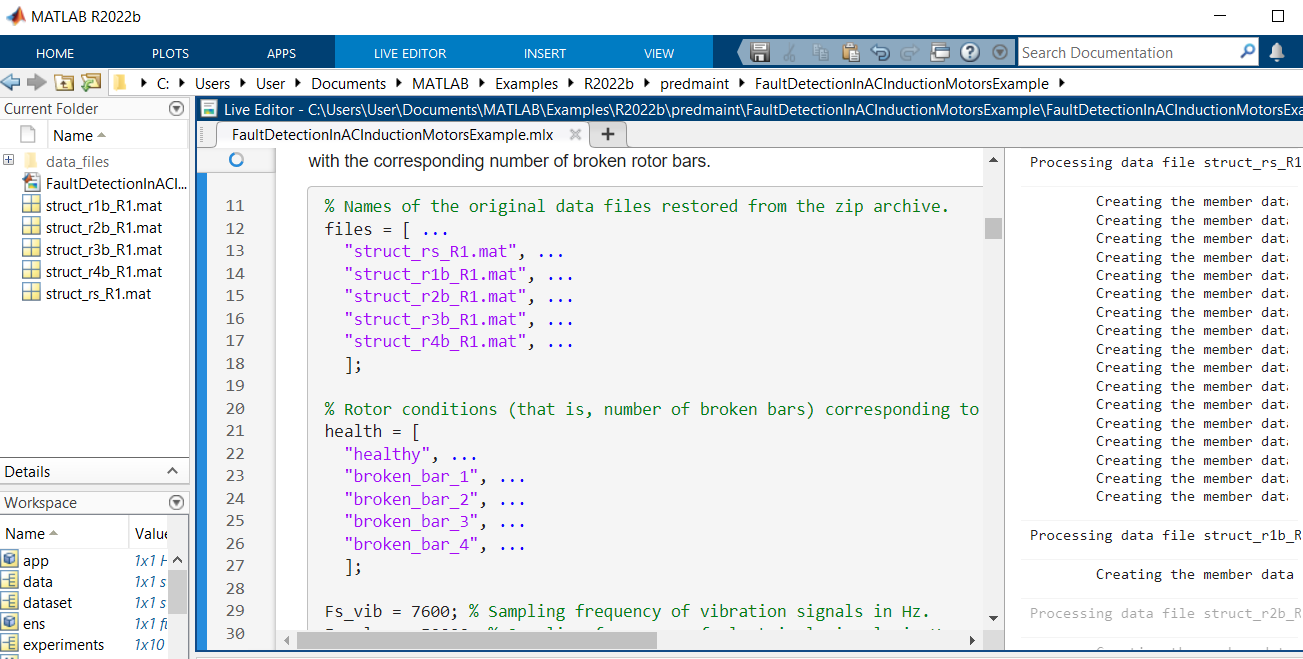Open the PLOTS ribbon tab
The width and height of the screenshot is (1303, 659).
170,53
